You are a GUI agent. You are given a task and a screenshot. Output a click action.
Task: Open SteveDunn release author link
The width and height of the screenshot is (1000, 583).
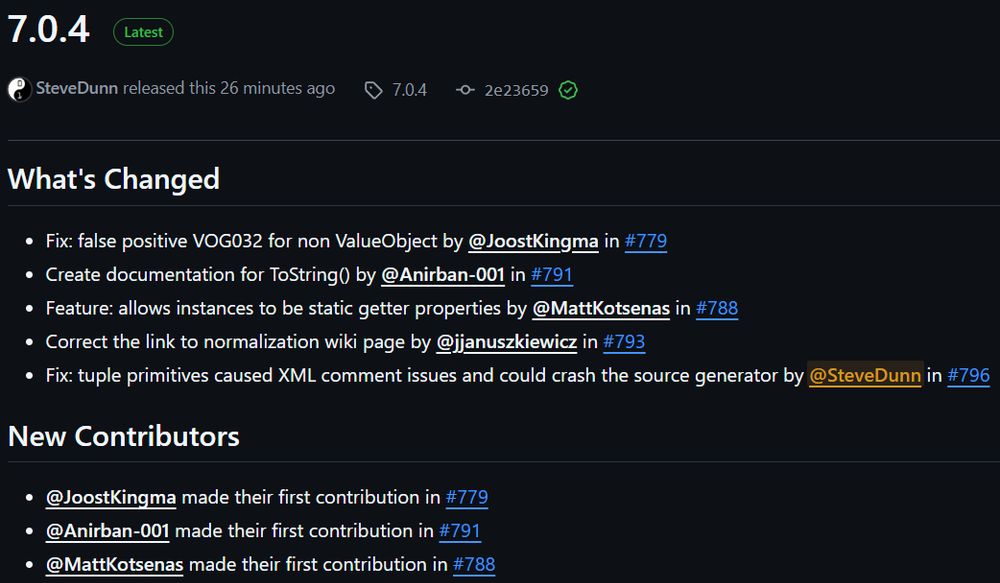click(77, 89)
